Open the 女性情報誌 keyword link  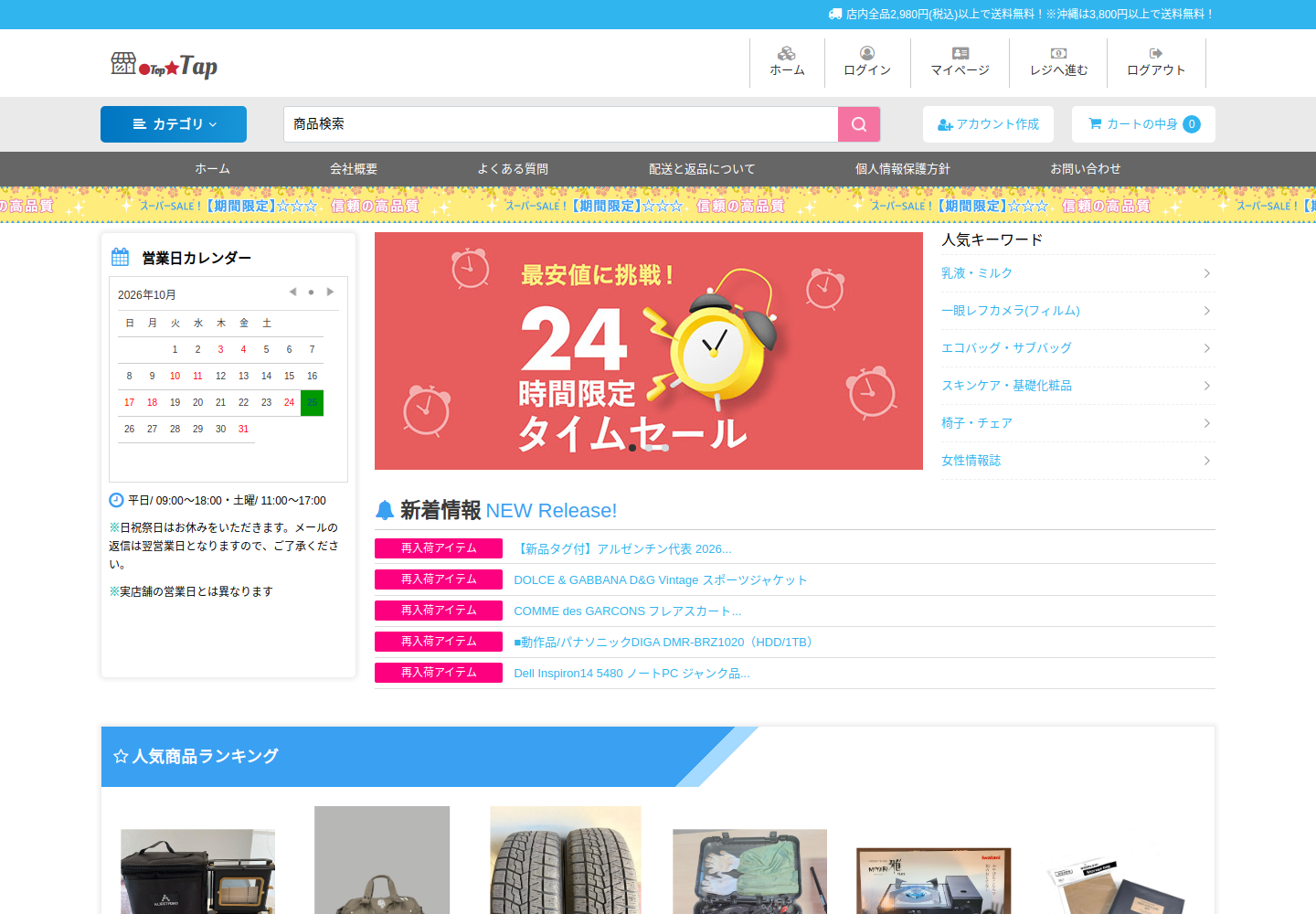coord(971,461)
